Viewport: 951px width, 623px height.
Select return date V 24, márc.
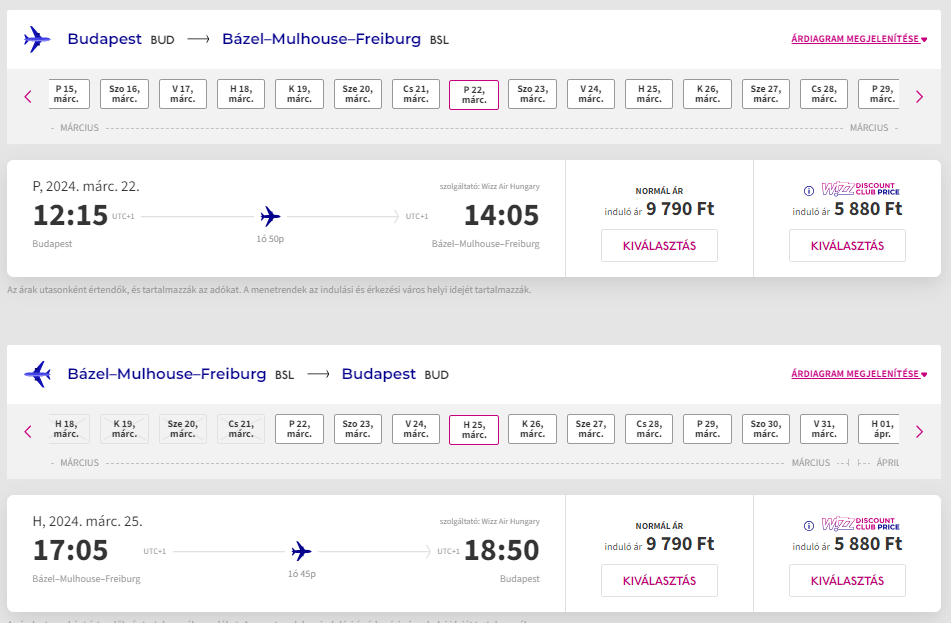[416, 429]
